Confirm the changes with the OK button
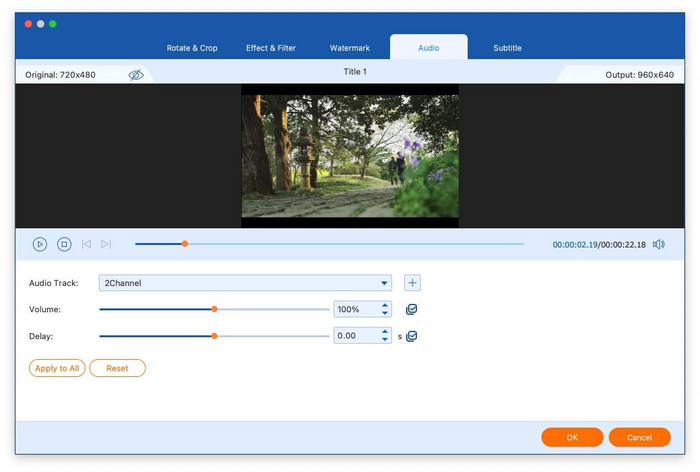 pyautogui.click(x=572, y=437)
